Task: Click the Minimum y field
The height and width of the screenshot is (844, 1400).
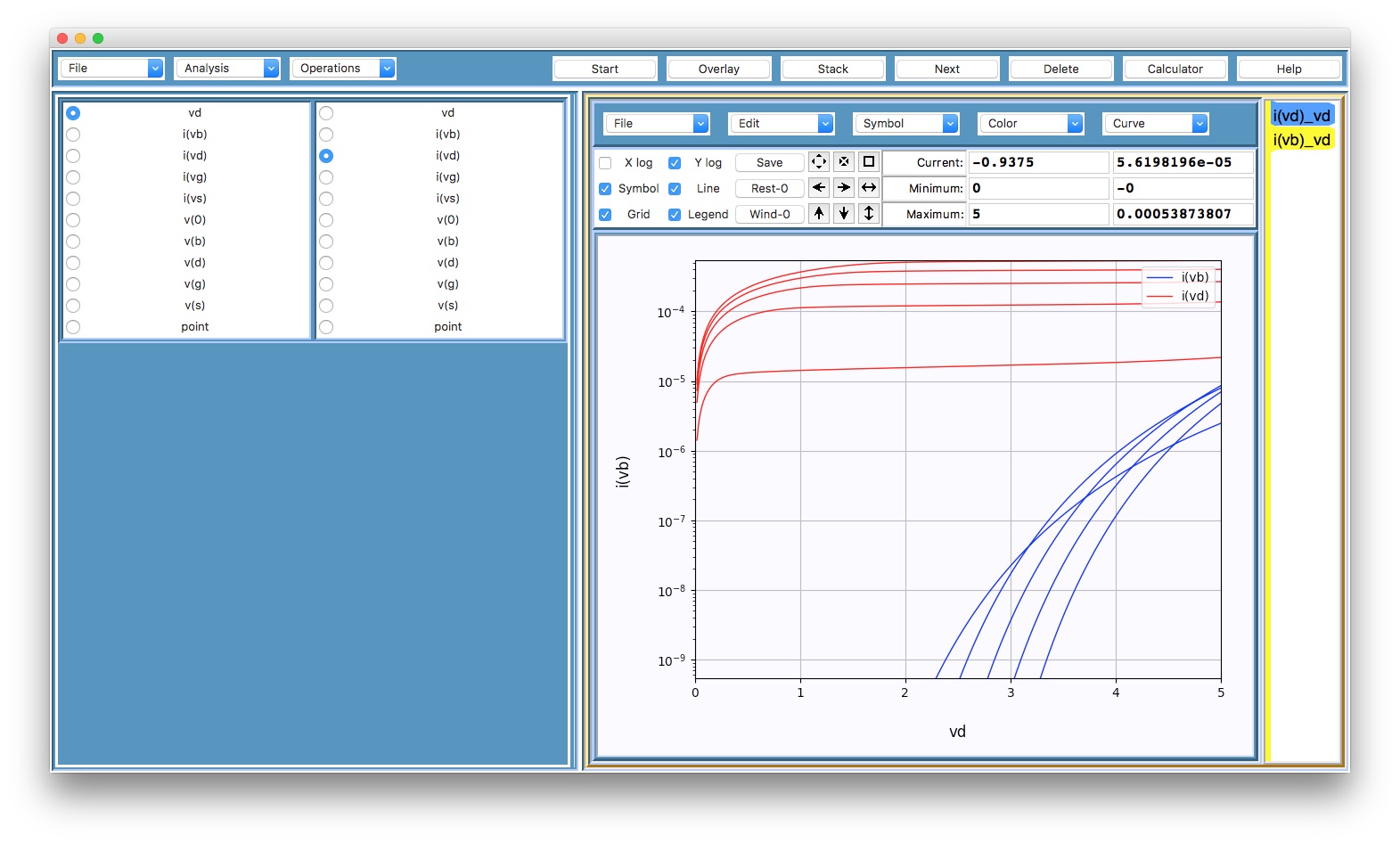Action: click(x=1183, y=188)
